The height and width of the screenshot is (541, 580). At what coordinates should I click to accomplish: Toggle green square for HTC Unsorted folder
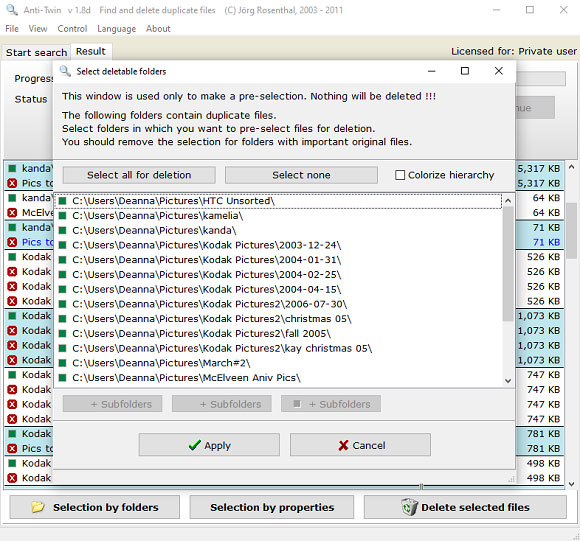63,201
